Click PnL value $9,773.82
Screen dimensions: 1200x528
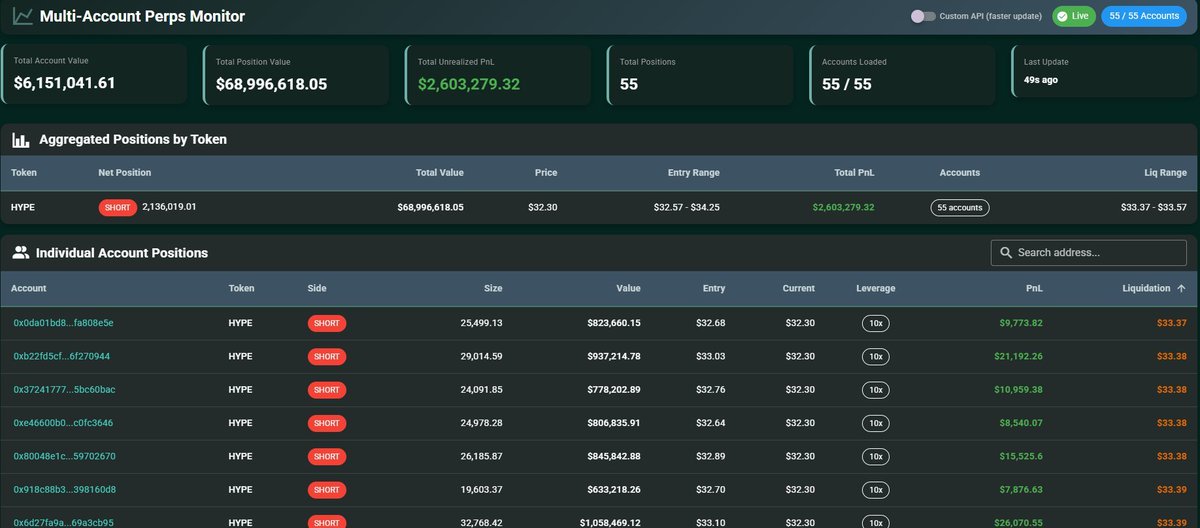pyautogui.click(x=1021, y=323)
